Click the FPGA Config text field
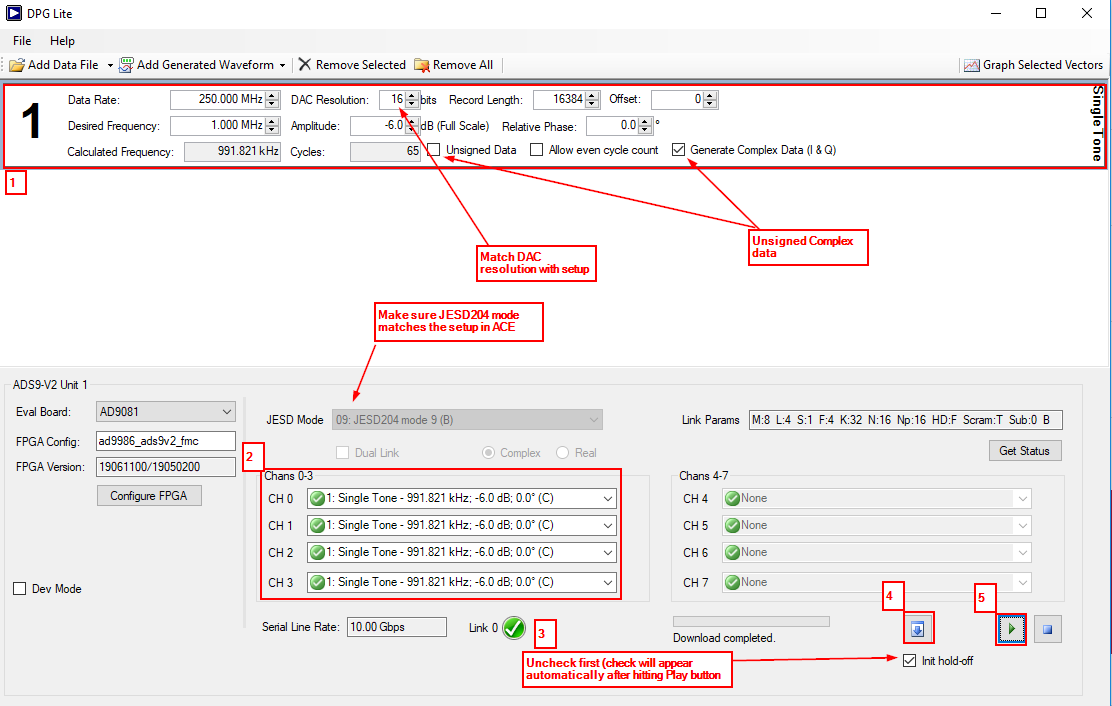 [x=166, y=441]
